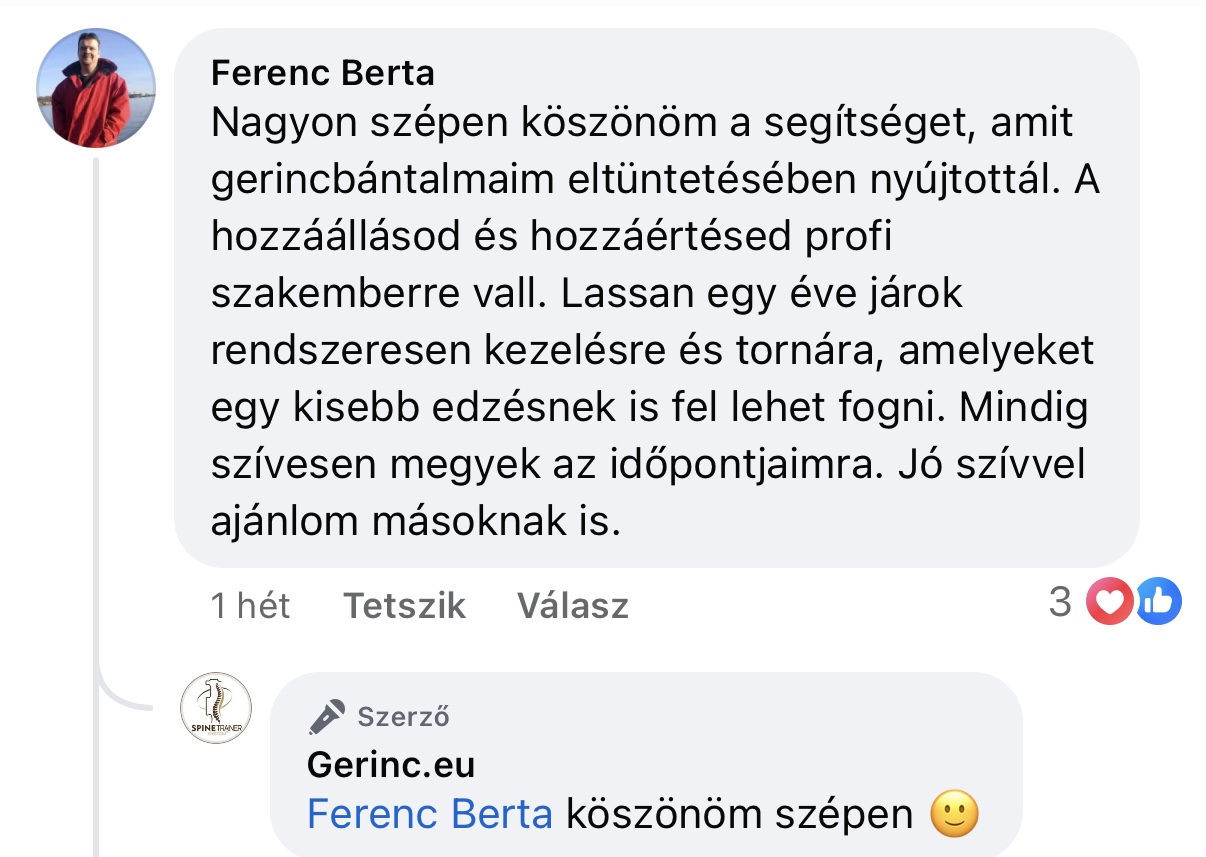Image resolution: width=1206 pixels, height=857 pixels.
Task: Select the 'Nagyon szépen köszönöm' comment text
Action: pyautogui.click(x=440, y=124)
